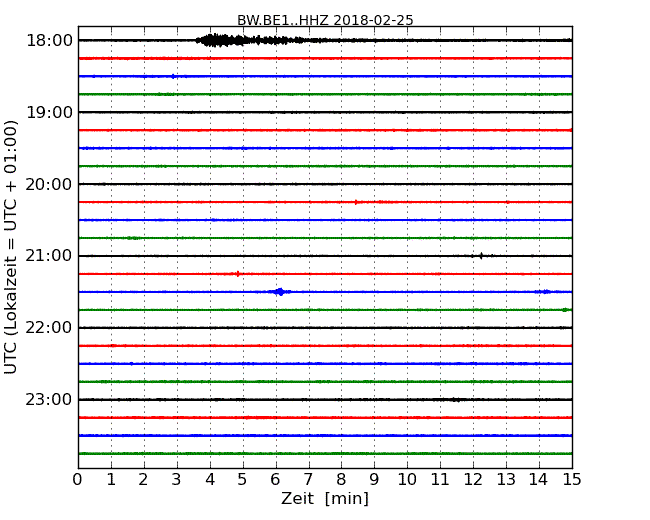Click x-axis tick label 4

point(210,480)
